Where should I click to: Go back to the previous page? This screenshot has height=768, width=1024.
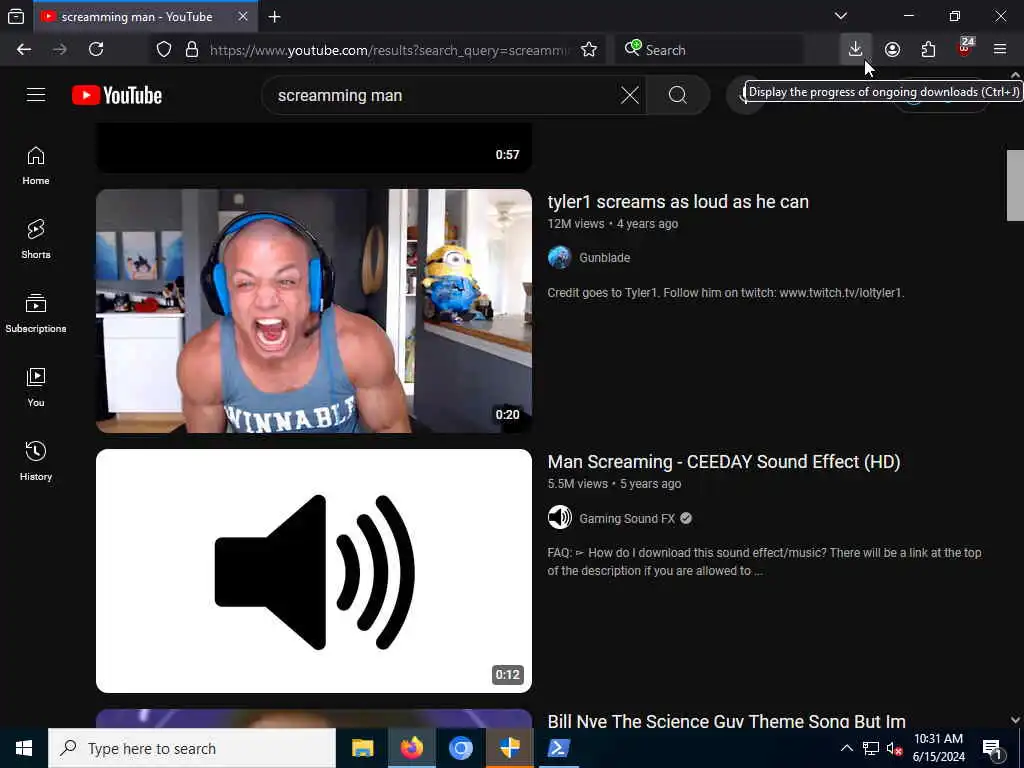pyautogui.click(x=24, y=49)
